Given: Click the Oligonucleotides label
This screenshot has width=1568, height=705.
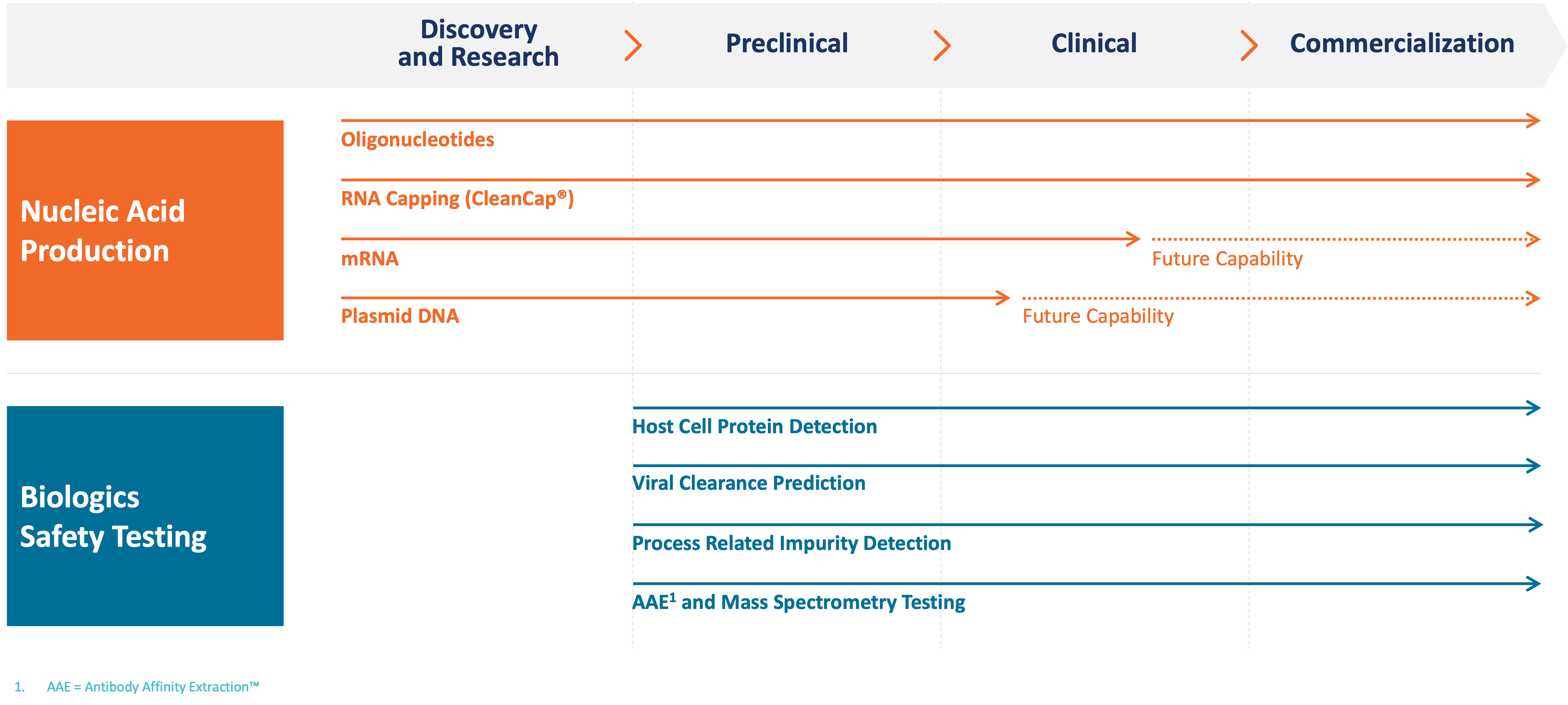Looking at the screenshot, I should click(417, 139).
